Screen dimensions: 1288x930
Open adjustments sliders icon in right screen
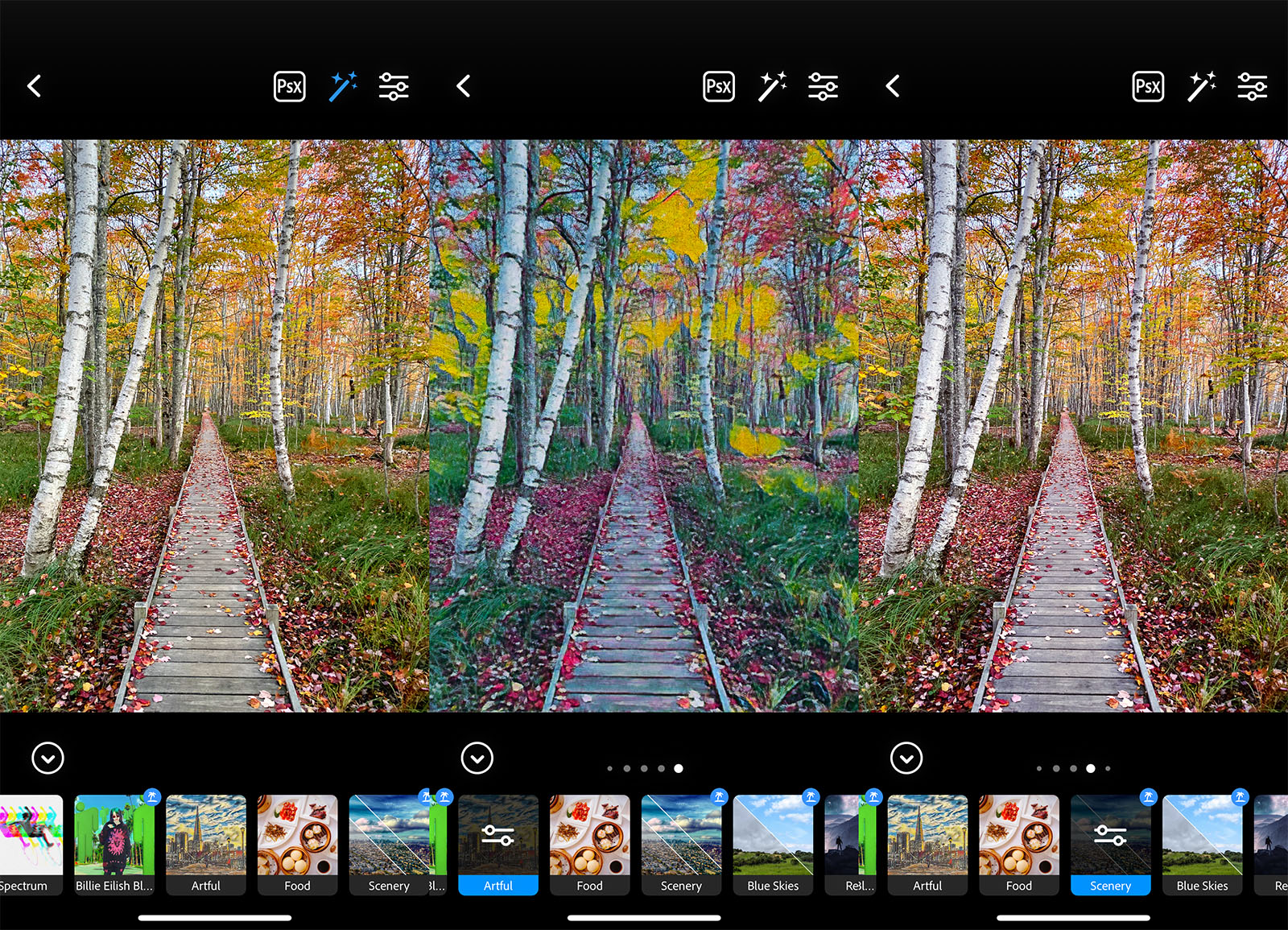tap(1253, 86)
